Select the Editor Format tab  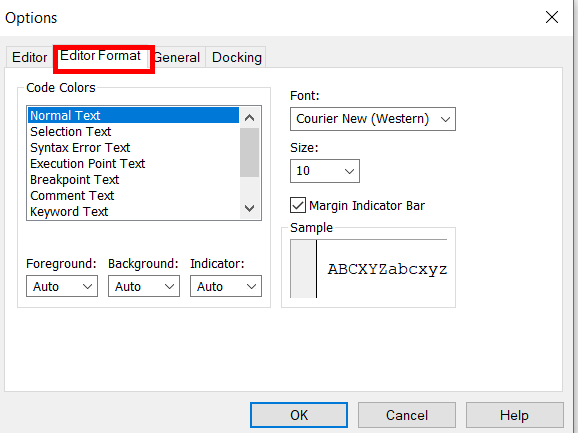tap(101, 56)
